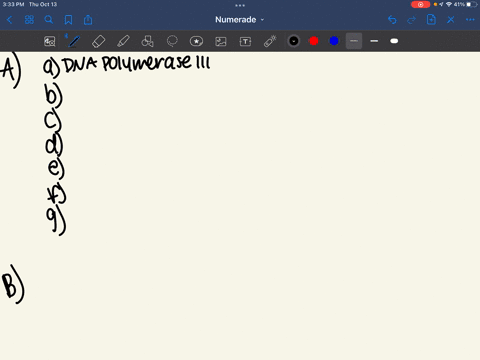This screenshot has width=480, height=360.
Task: Select the Eraser tool
Action: [98, 41]
